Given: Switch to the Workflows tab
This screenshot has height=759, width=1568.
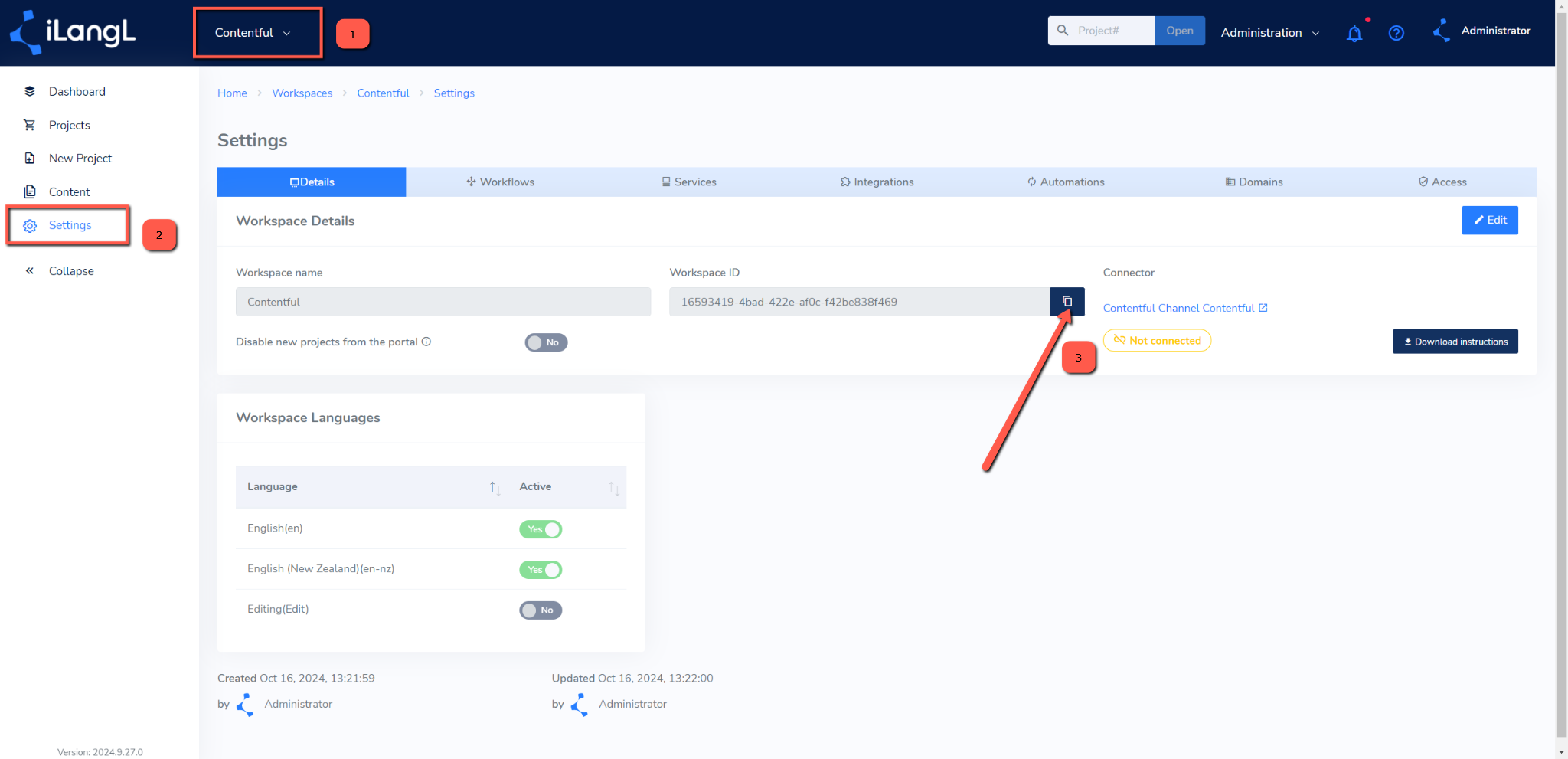Looking at the screenshot, I should [500, 182].
